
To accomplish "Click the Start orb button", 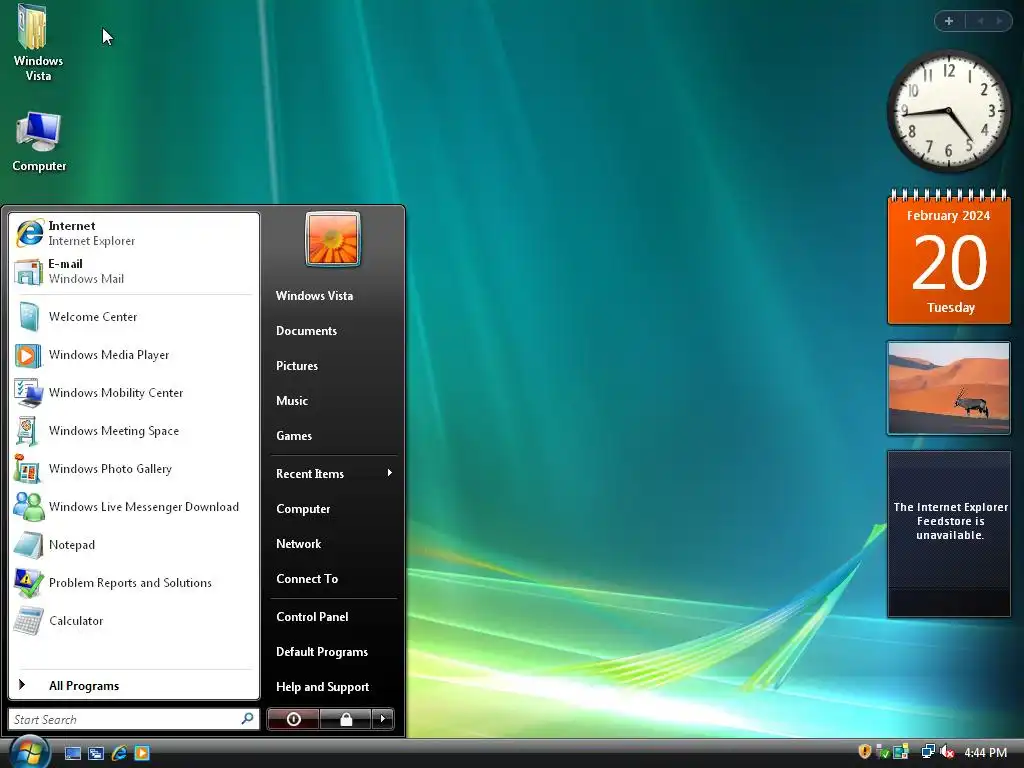I will pyautogui.click(x=29, y=752).
